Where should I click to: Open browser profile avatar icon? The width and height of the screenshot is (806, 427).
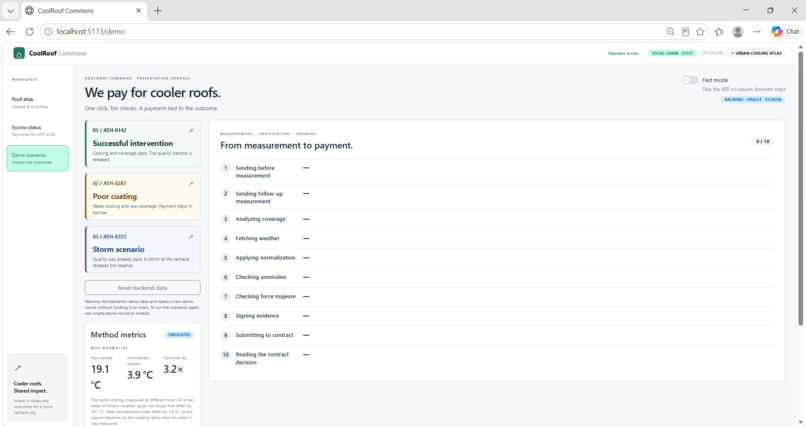pyautogui.click(x=738, y=31)
